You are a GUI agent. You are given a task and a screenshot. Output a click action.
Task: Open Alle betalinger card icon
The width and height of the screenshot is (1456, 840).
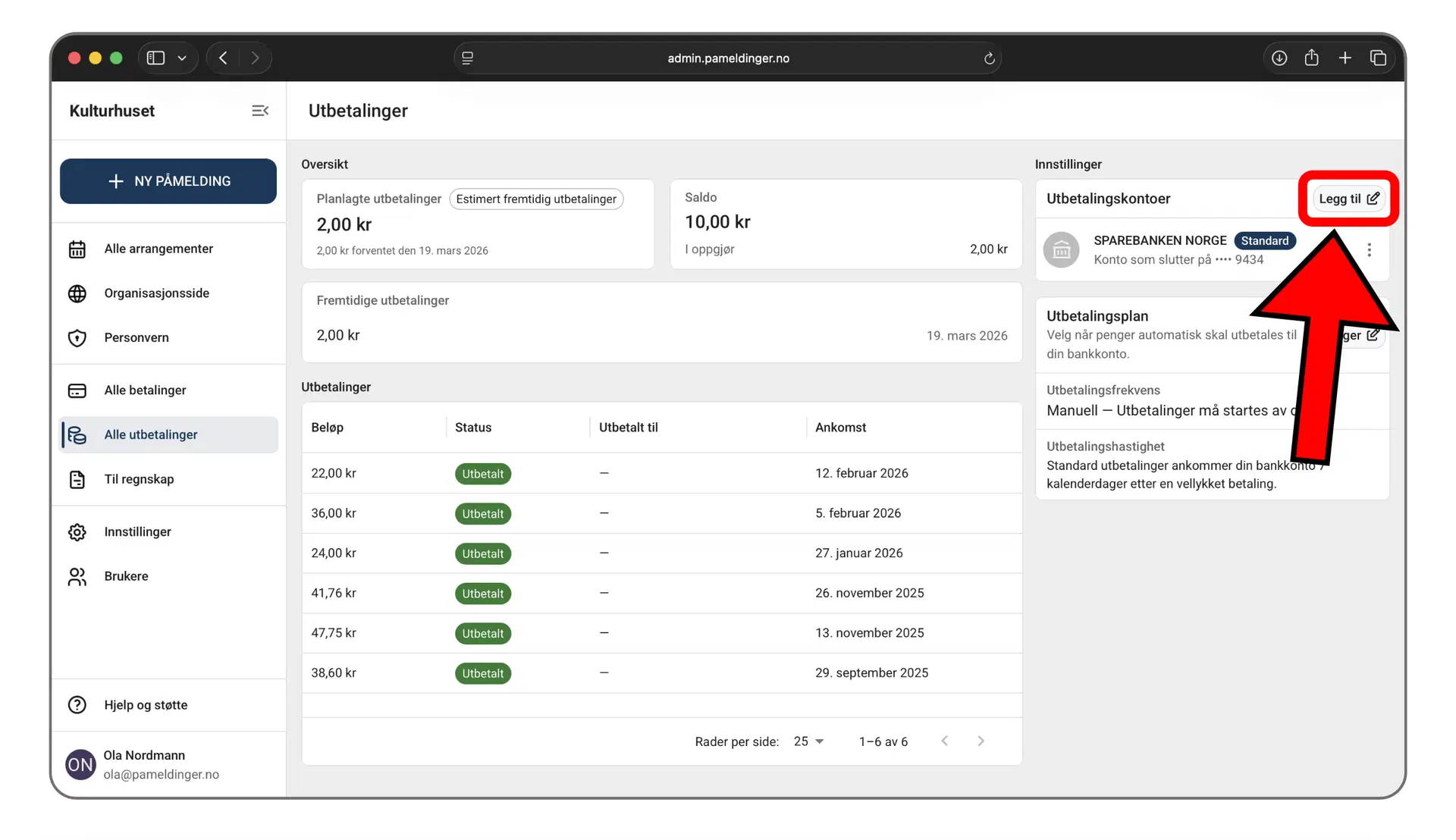[x=77, y=390]
